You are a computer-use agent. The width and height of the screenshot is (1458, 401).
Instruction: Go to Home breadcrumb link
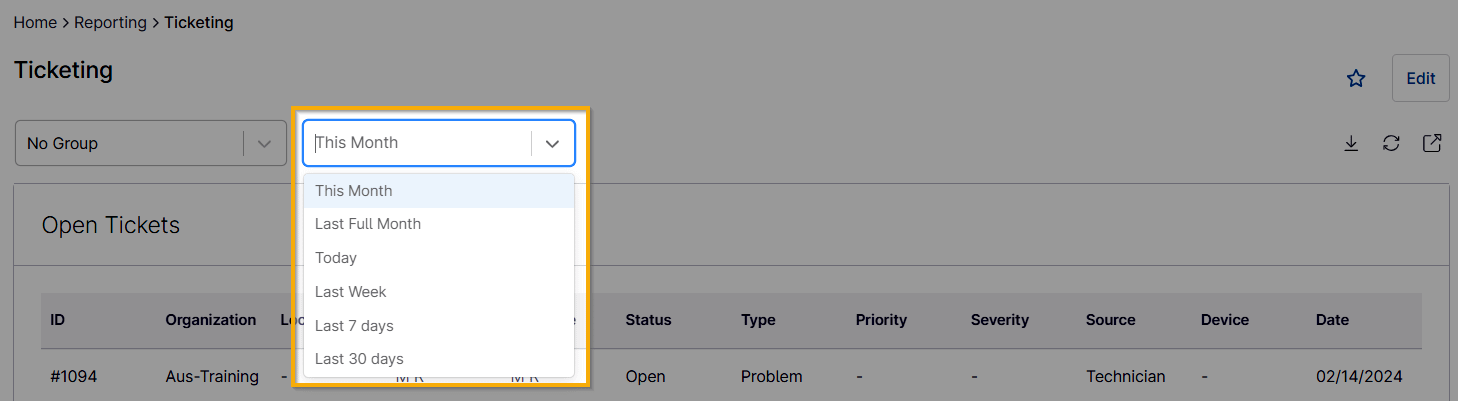coord(35,22)
